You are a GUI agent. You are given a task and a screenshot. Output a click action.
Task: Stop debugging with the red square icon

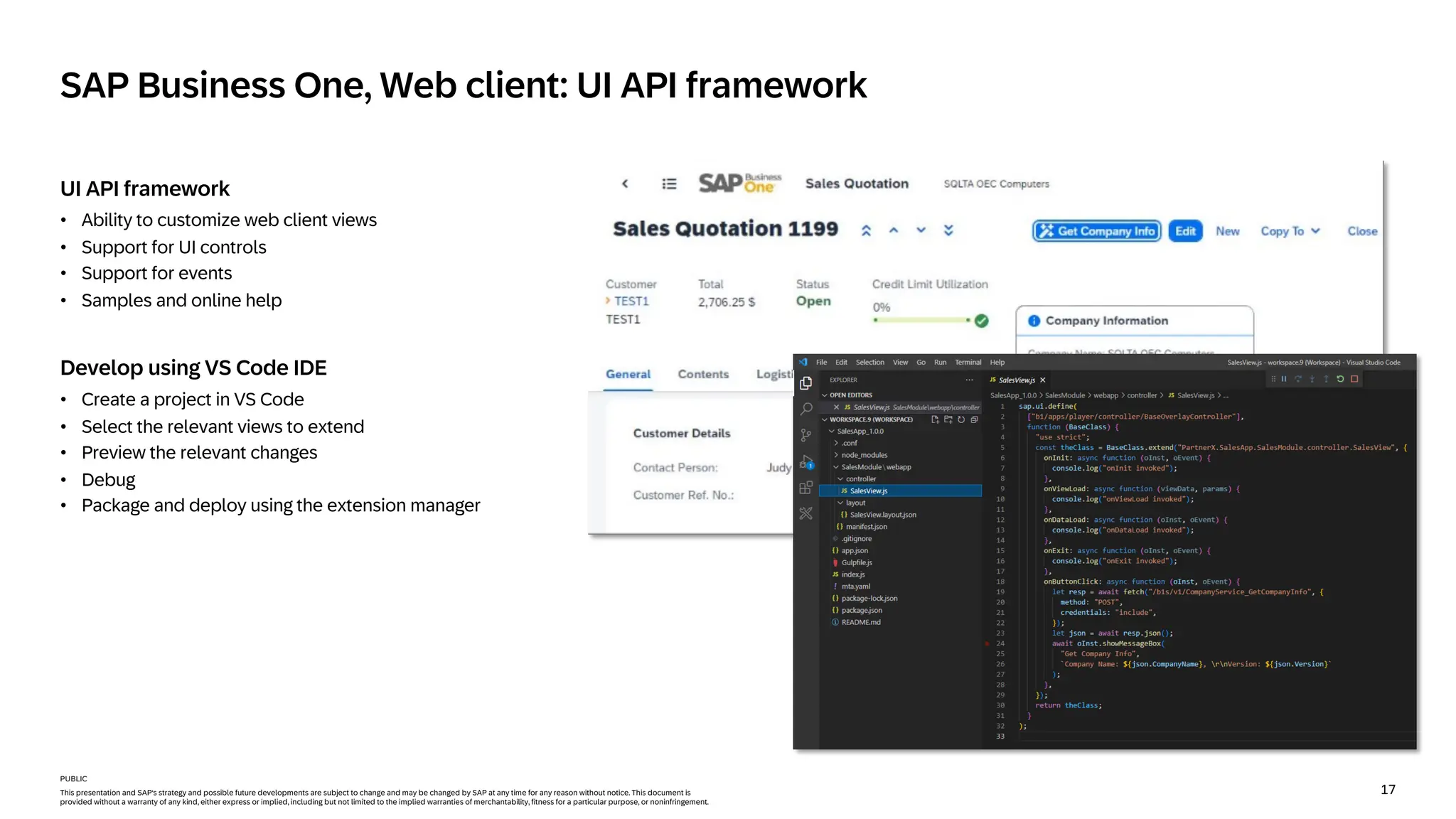tap(1354, 380)
